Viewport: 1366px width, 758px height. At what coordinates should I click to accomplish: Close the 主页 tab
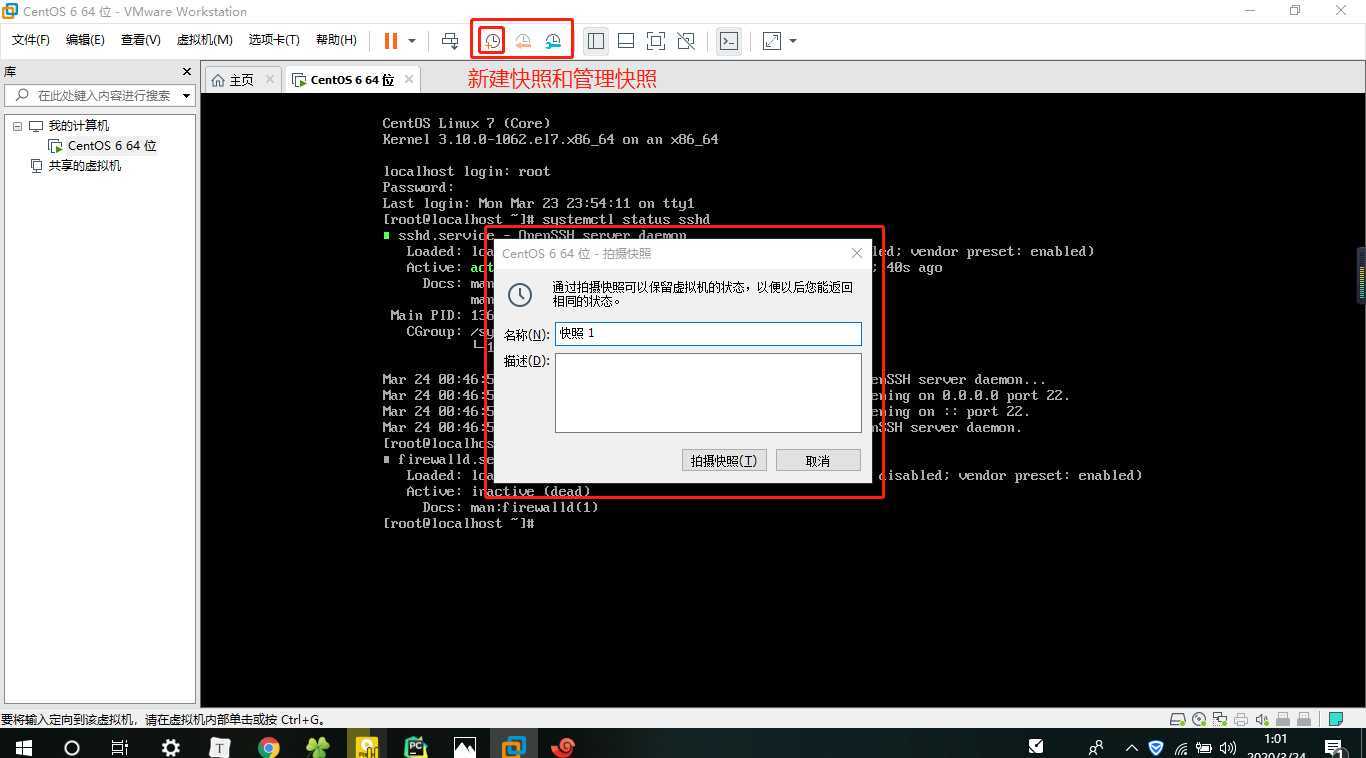[x=270, y=79]
